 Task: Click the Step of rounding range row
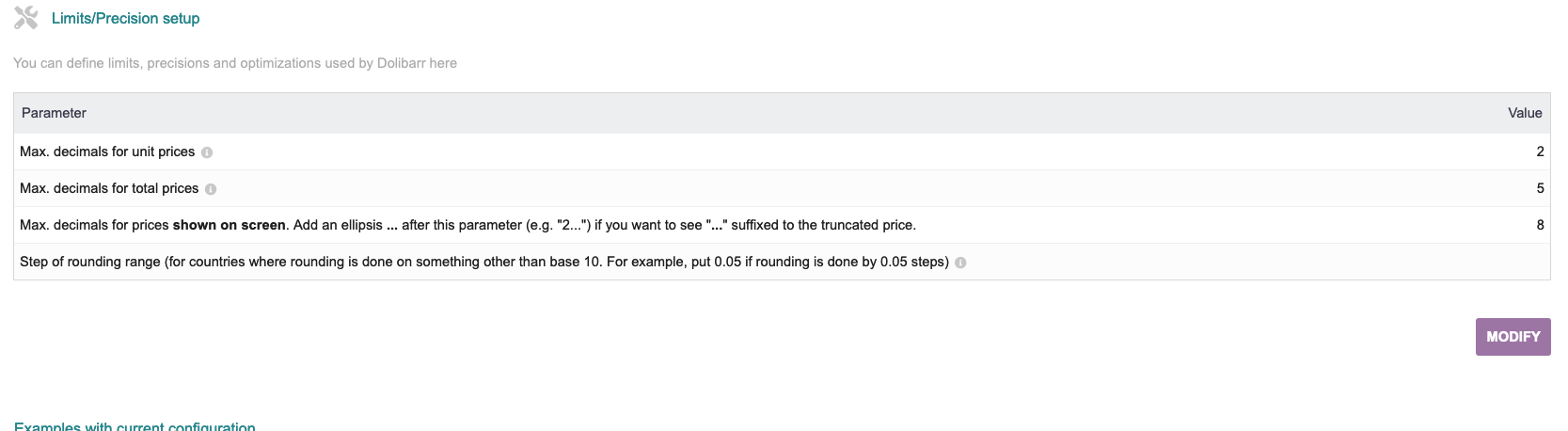(782, 262)
